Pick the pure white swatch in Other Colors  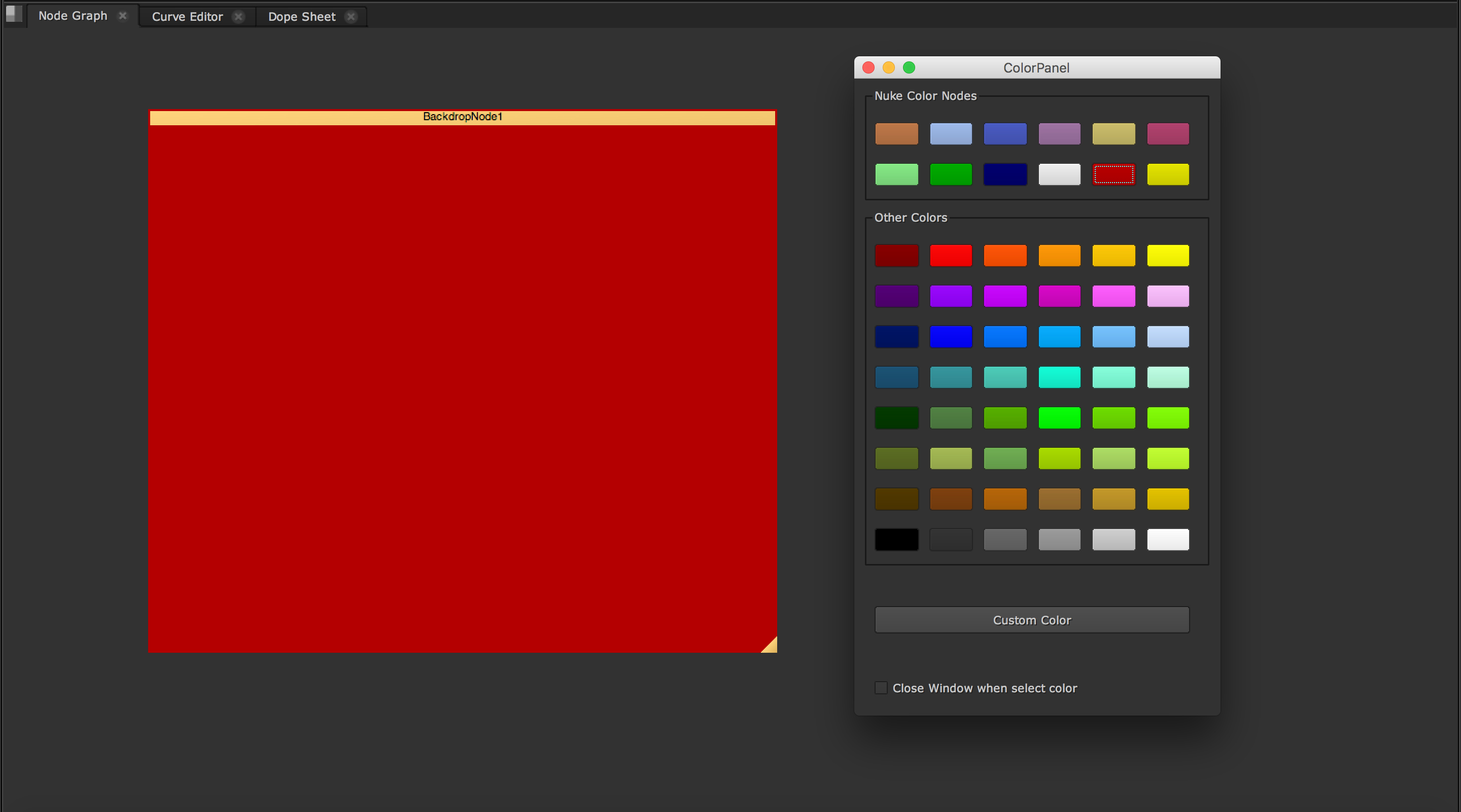point(1168,540)
